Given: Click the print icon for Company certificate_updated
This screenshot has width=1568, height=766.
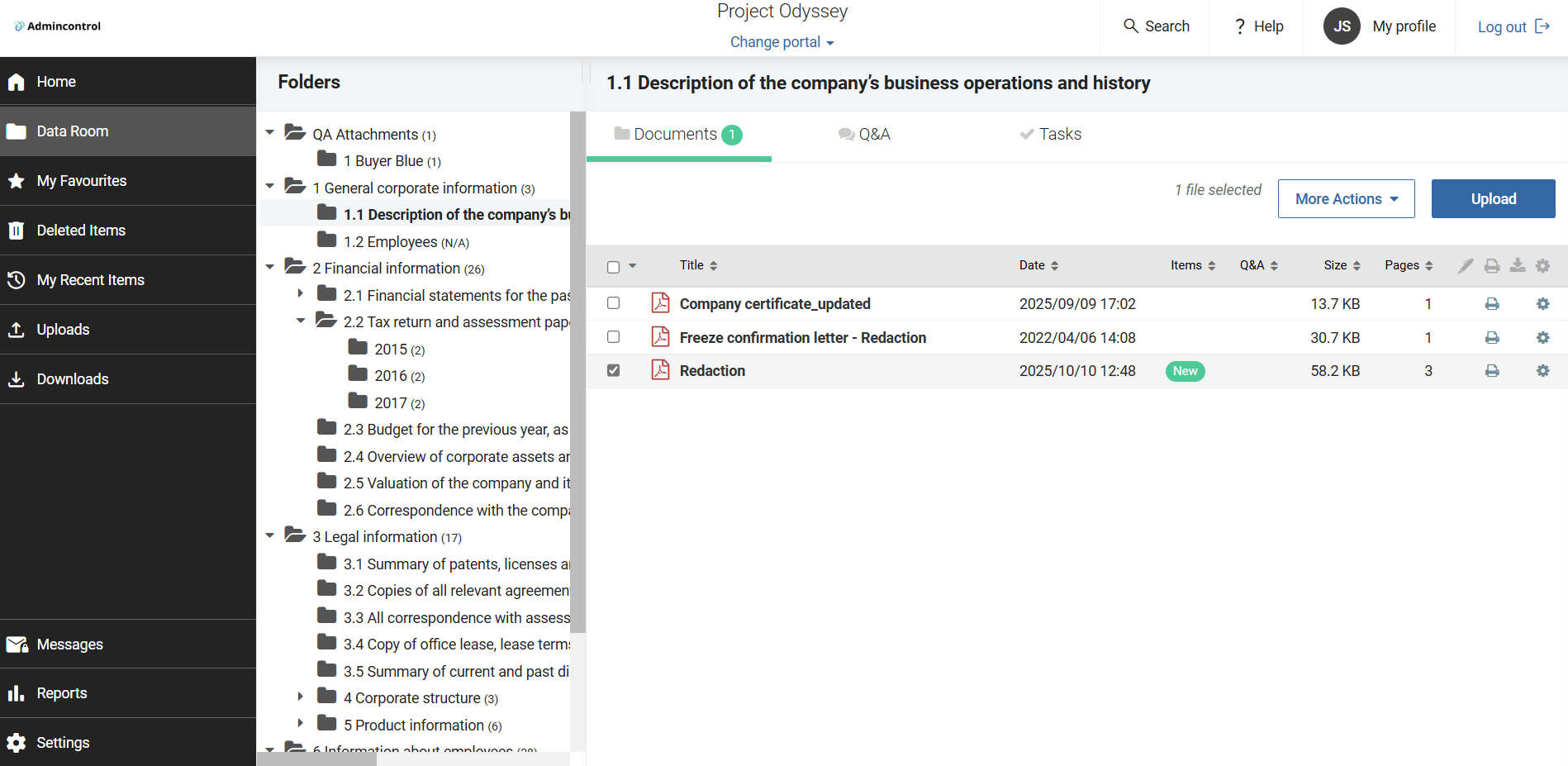Looking at the screenshot, I should [x=1491, y=304].
